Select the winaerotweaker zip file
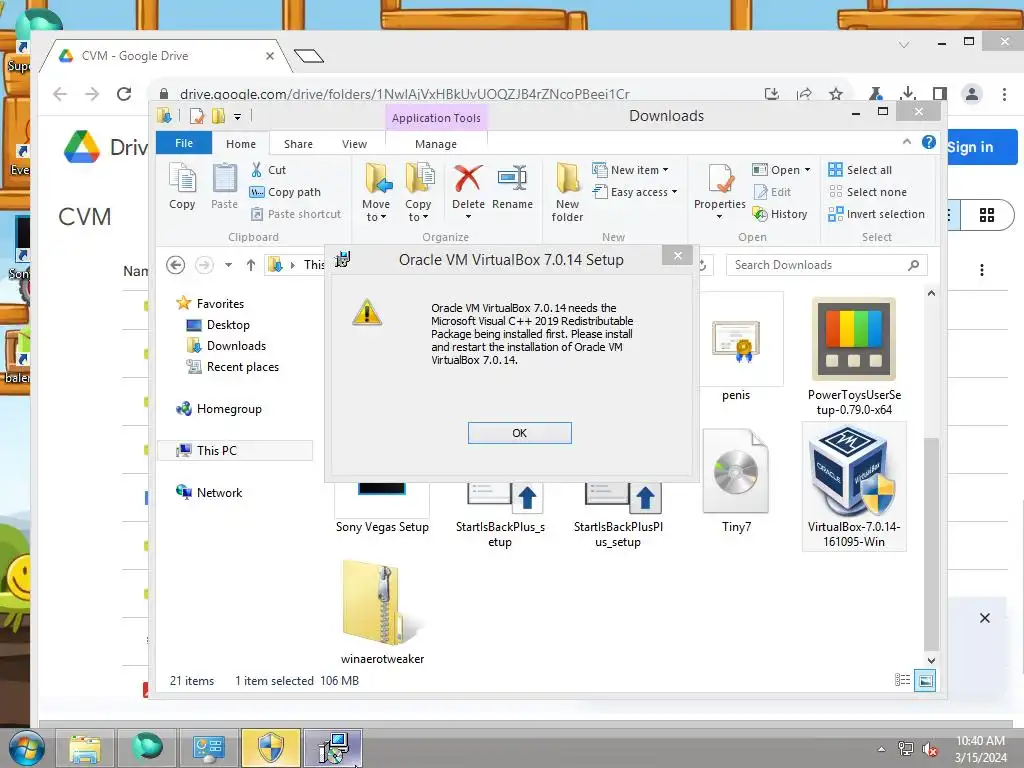Screen dimensions: 1024x768 tap(382, 613)
